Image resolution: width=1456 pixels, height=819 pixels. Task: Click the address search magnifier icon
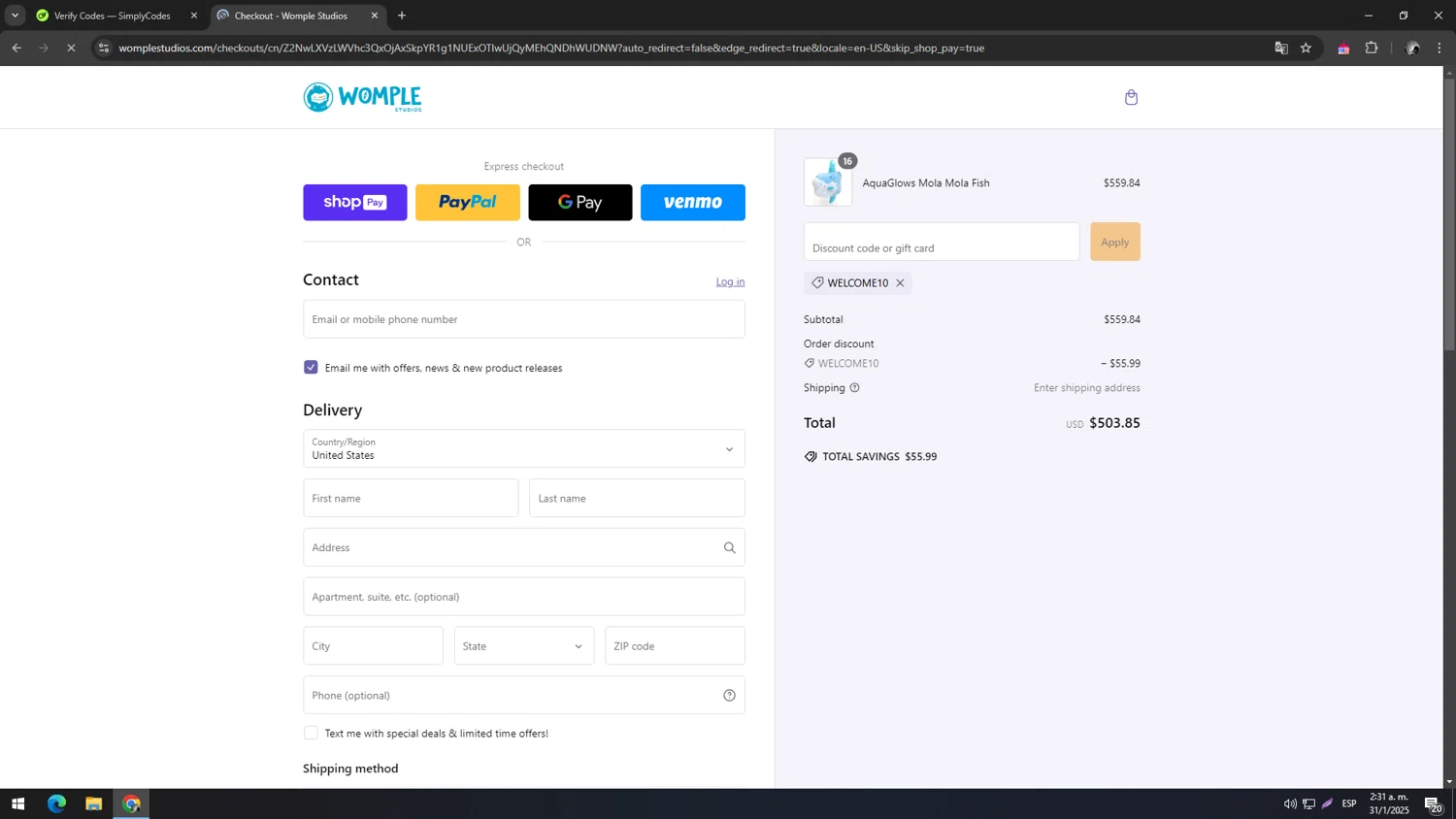pyautogui.click(x=729, y=548)
